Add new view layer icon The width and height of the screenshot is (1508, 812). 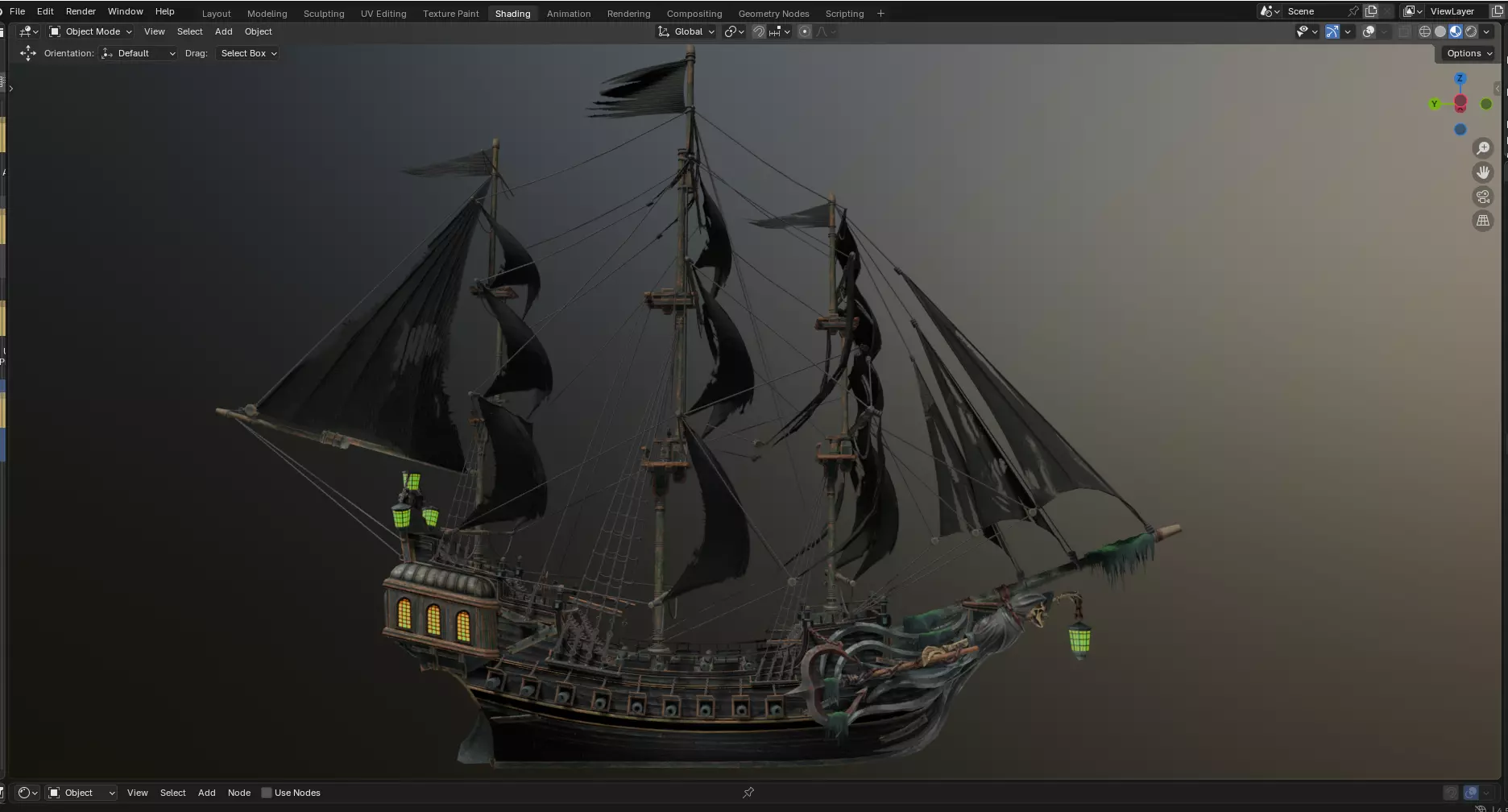(x=1498, y=11)
